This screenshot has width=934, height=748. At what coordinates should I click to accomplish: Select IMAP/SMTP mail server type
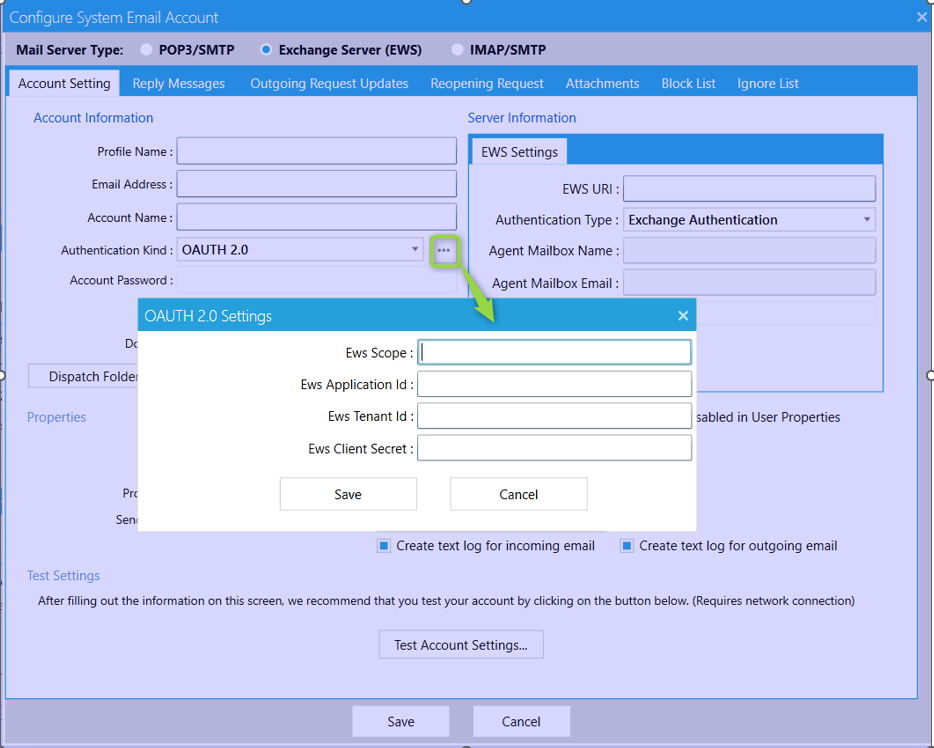[457, 50]
